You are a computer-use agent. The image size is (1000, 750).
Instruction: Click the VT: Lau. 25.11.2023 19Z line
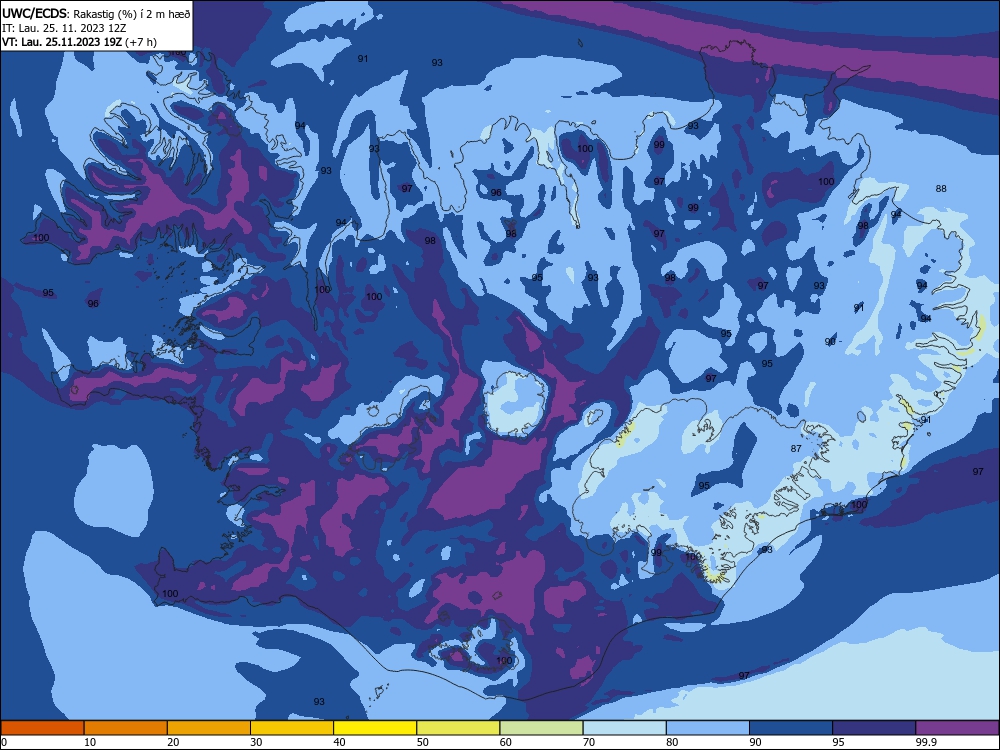pos(79,42)
